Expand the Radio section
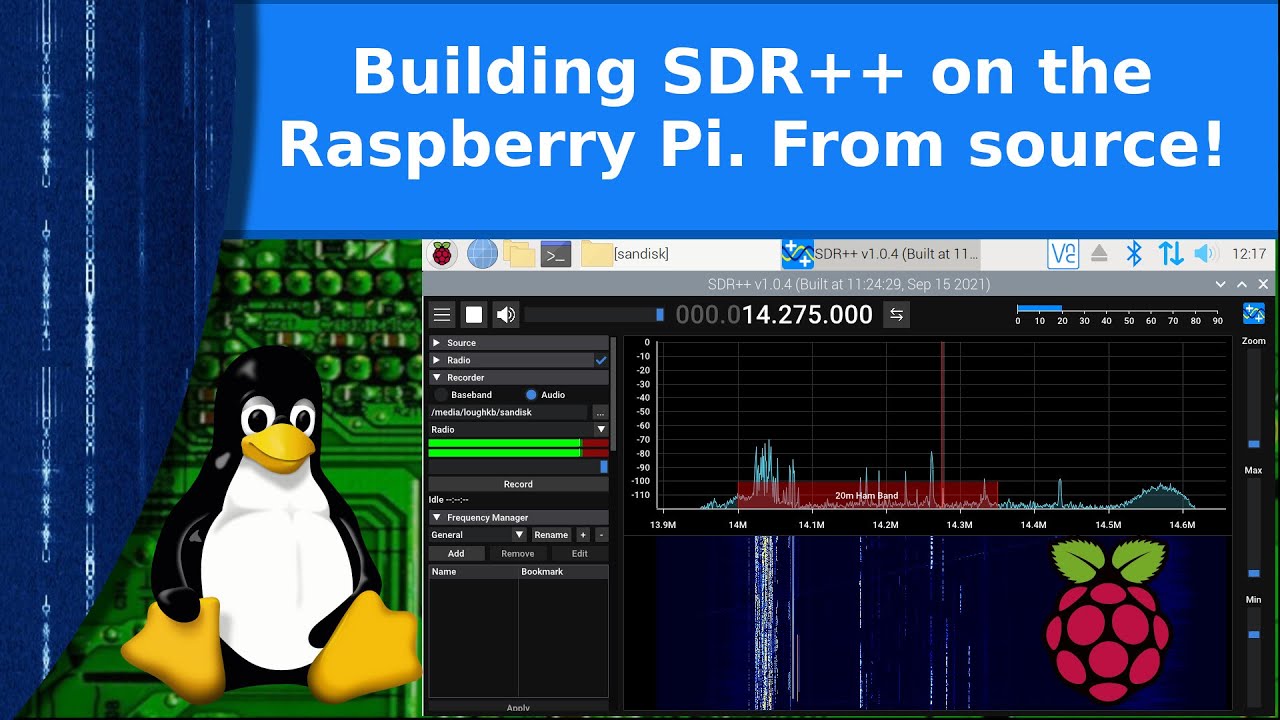Image resolution: width=1280 pixels, height=720 pixels. (510, 360)
